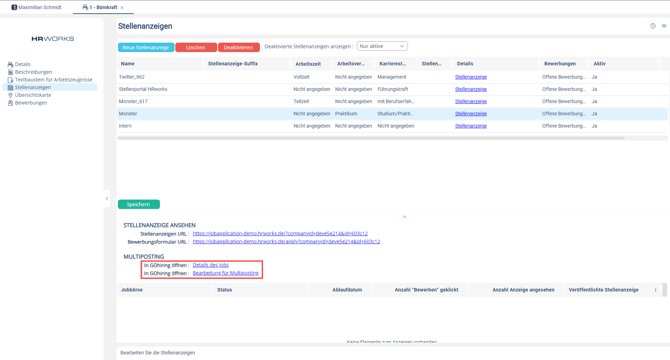Close the 1 - Bürokraft tab
670x360 pixels.
click(x=122, y=8)
